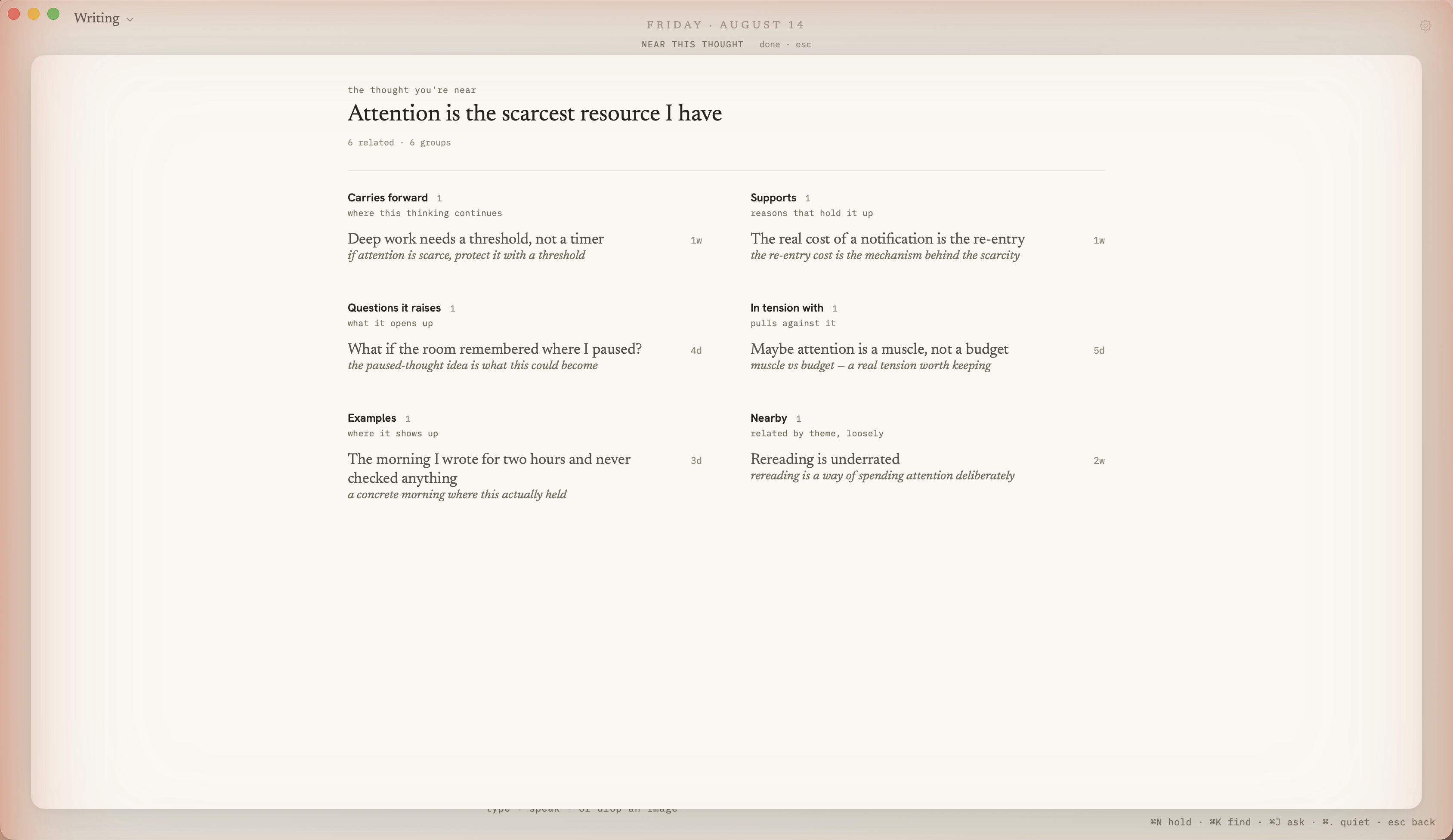Expand the Writing dropdown chevron
Screen dimensions: 1453x840
(x=130, y=20)
